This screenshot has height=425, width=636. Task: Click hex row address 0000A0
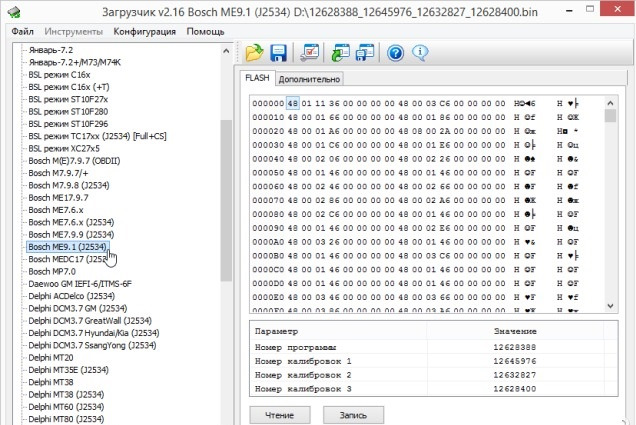[268, 242]
